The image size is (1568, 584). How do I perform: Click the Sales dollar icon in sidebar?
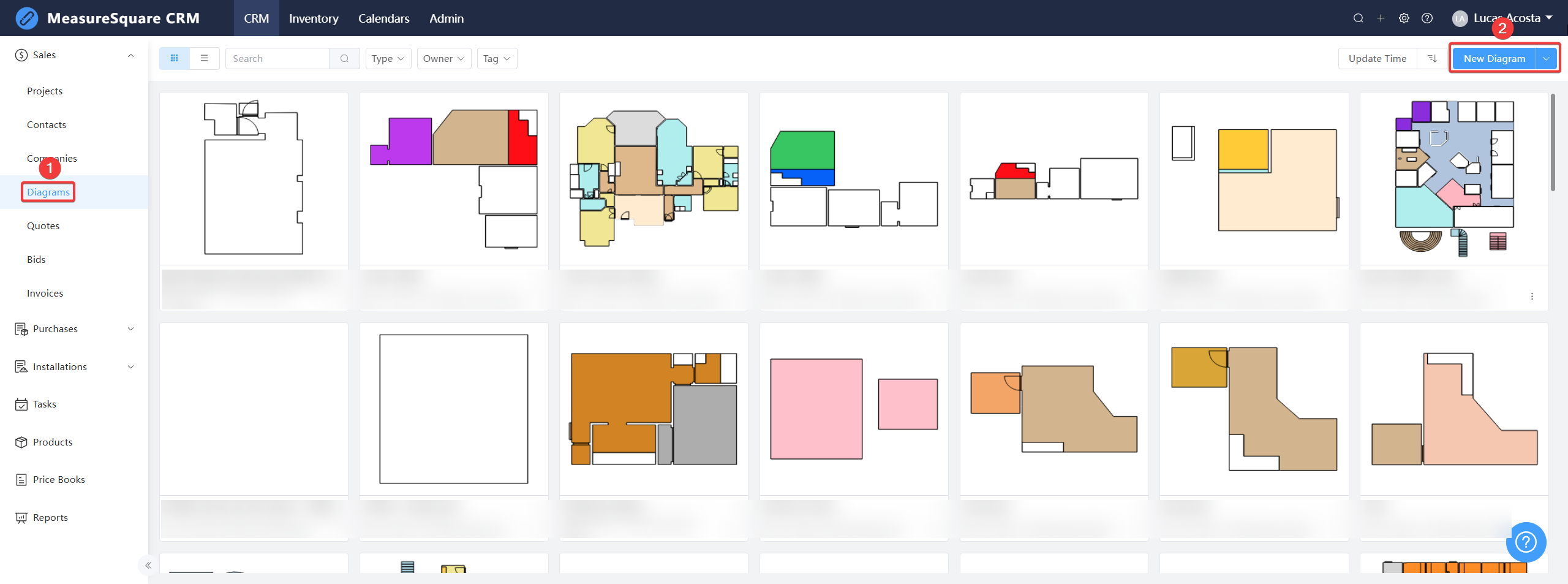tap(21, 55)
